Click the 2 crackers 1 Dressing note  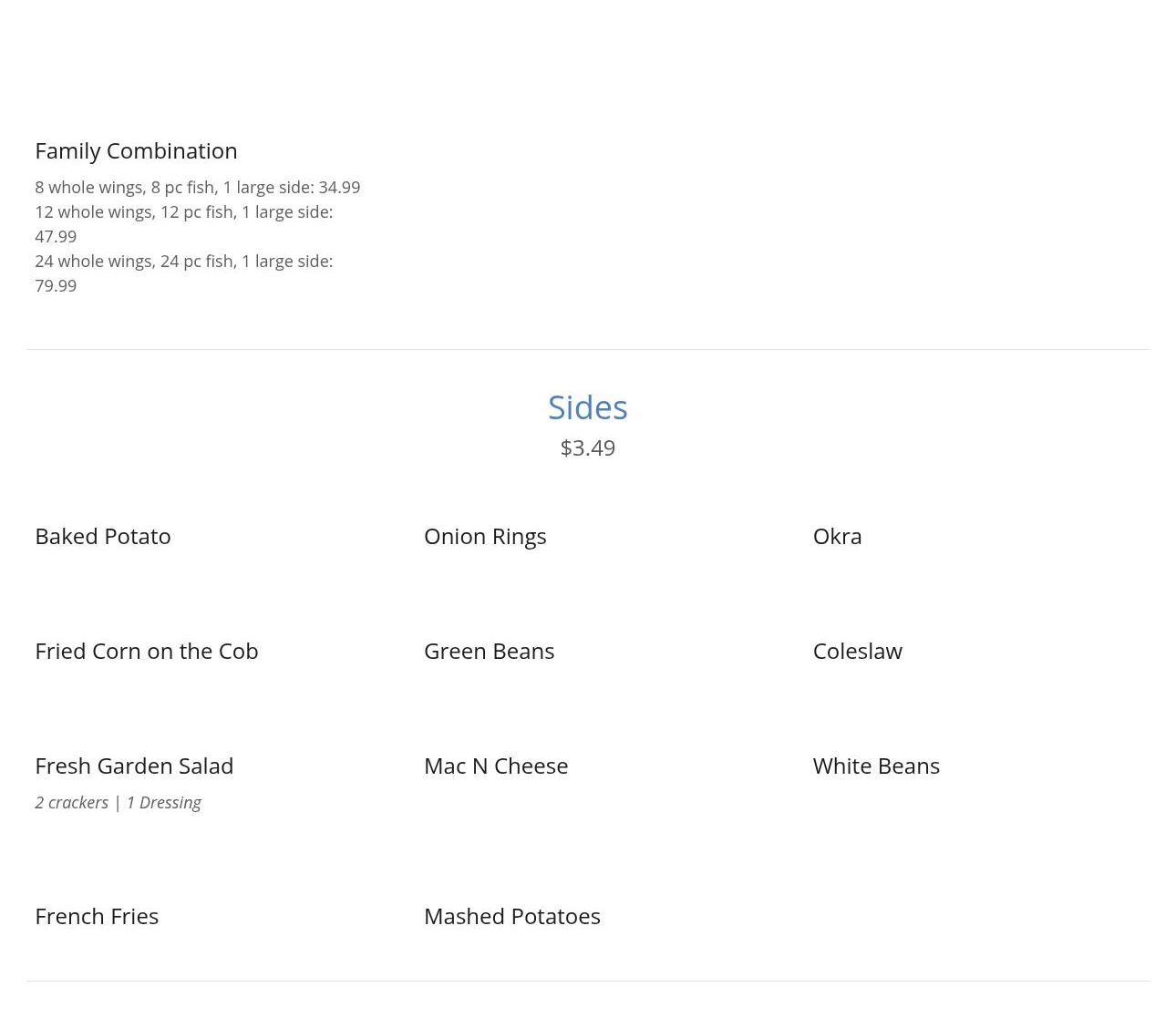click(118, 802)
